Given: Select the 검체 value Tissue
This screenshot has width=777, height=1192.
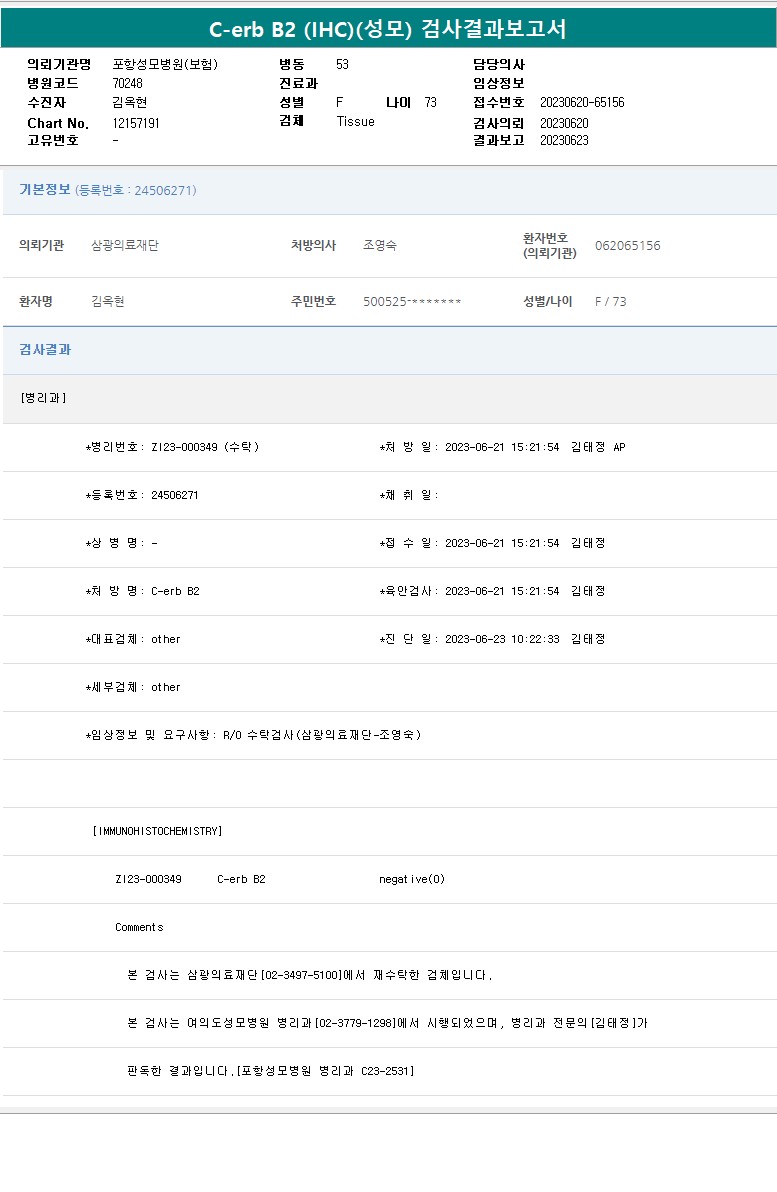Looking at the screenshot, I should coord(355,121).
